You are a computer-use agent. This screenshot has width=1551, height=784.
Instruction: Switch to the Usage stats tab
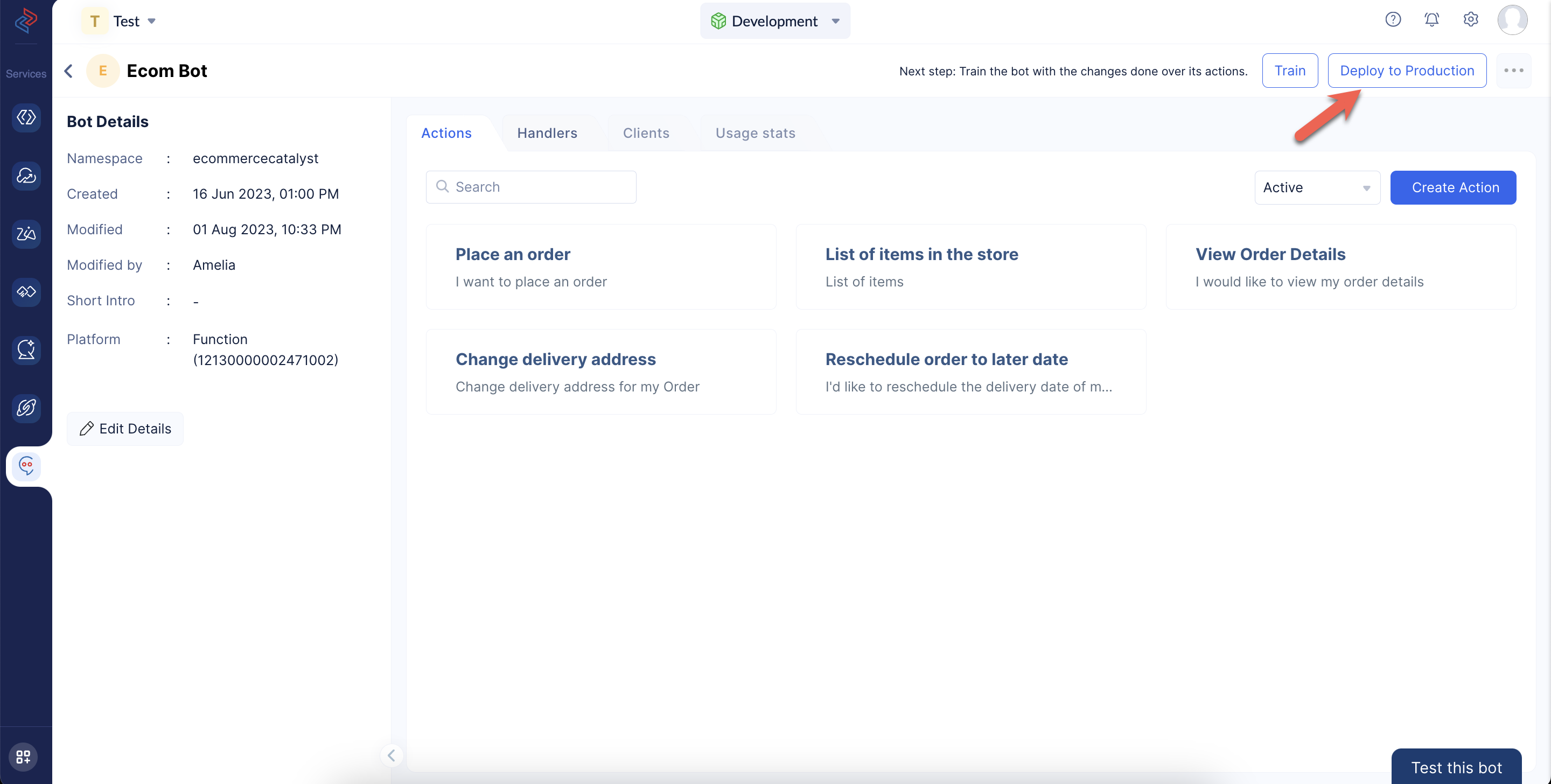756,132
